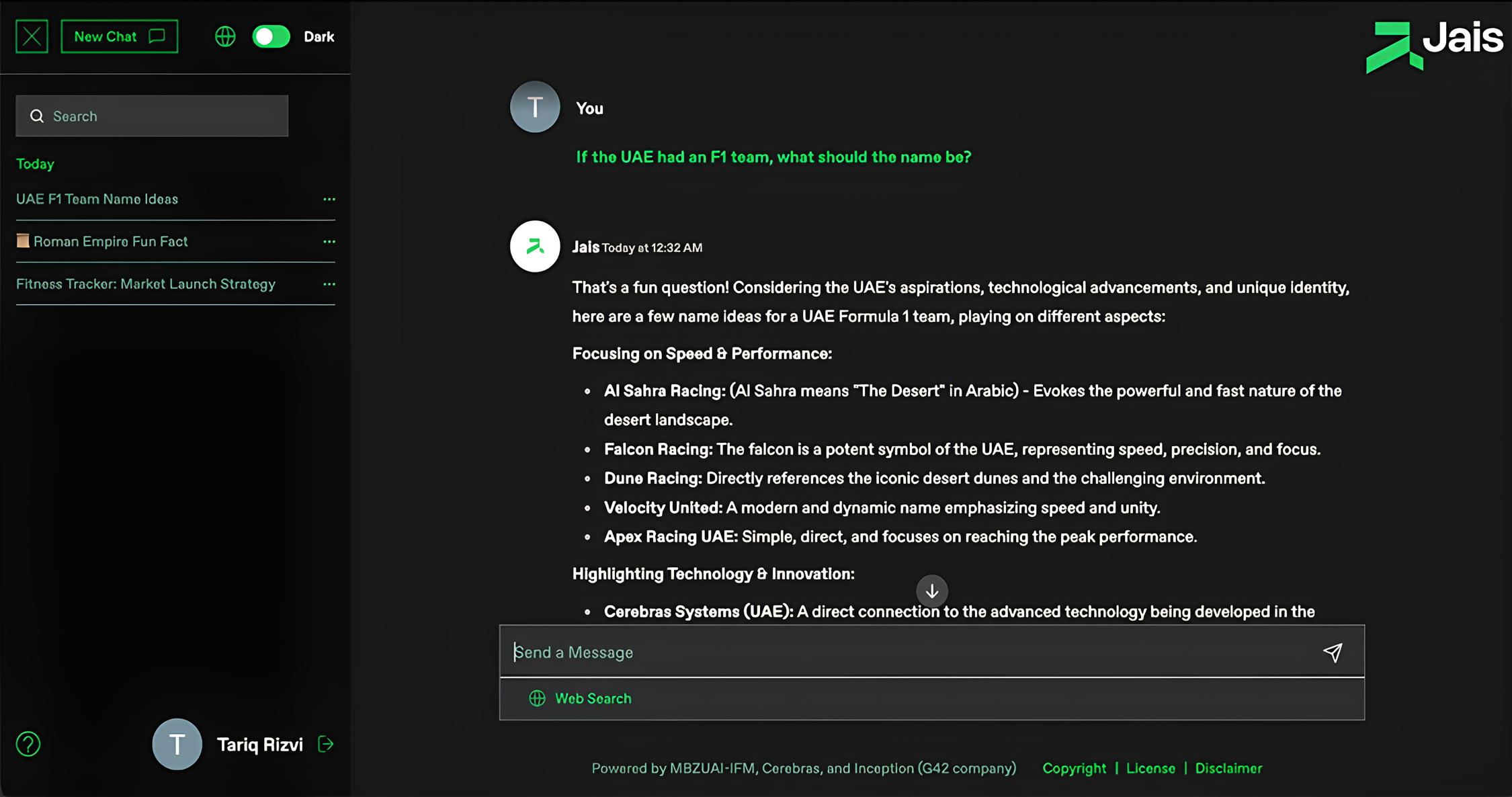
Task: Click the send message arrow icon
Action: click(1333, 652)
